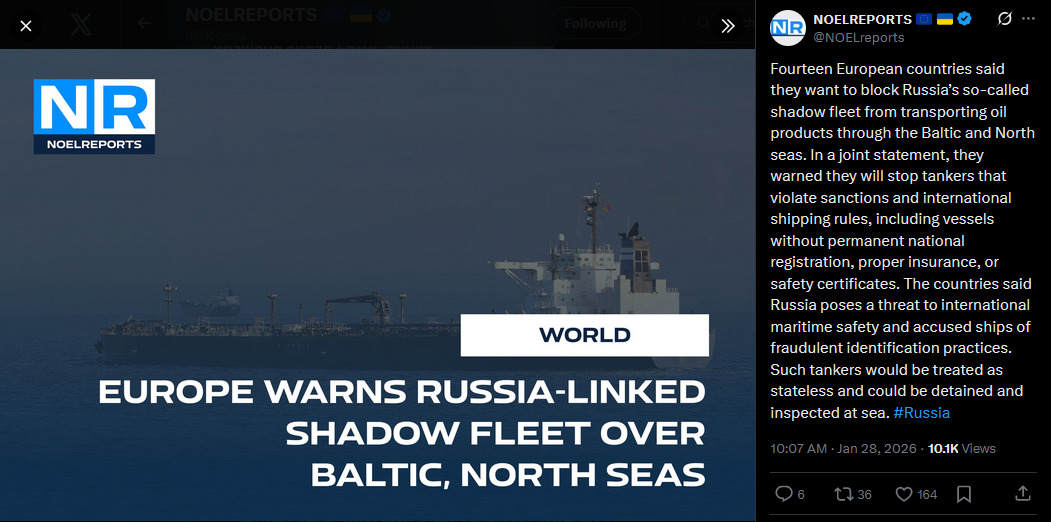Click the back arrow in dimmed header
This screenshot has width=1051, height=522.
tap(143, 24)
